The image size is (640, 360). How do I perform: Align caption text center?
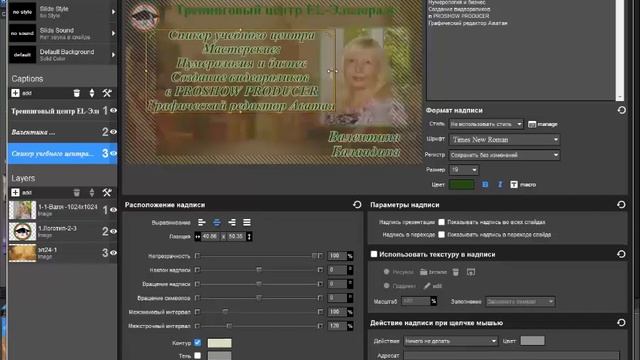[x=217, y=222]
